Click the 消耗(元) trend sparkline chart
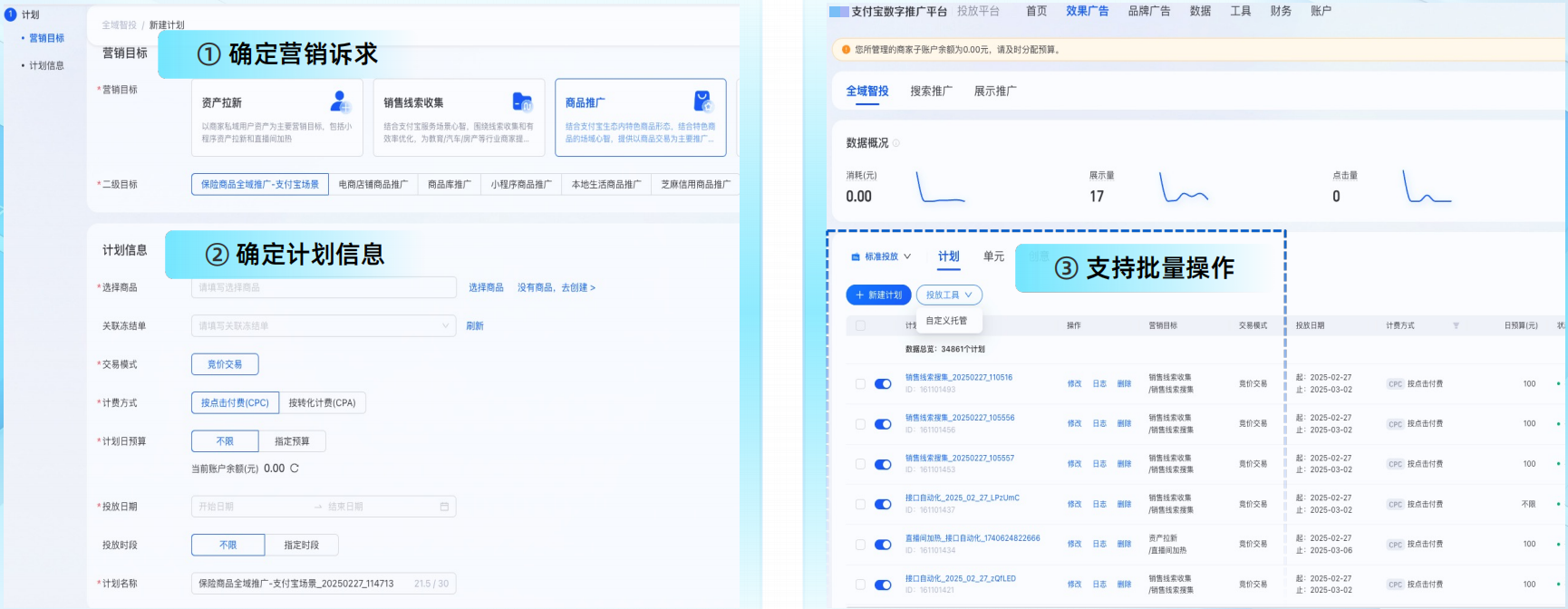This screenshot has height=609, width=1568. (941, 187)
